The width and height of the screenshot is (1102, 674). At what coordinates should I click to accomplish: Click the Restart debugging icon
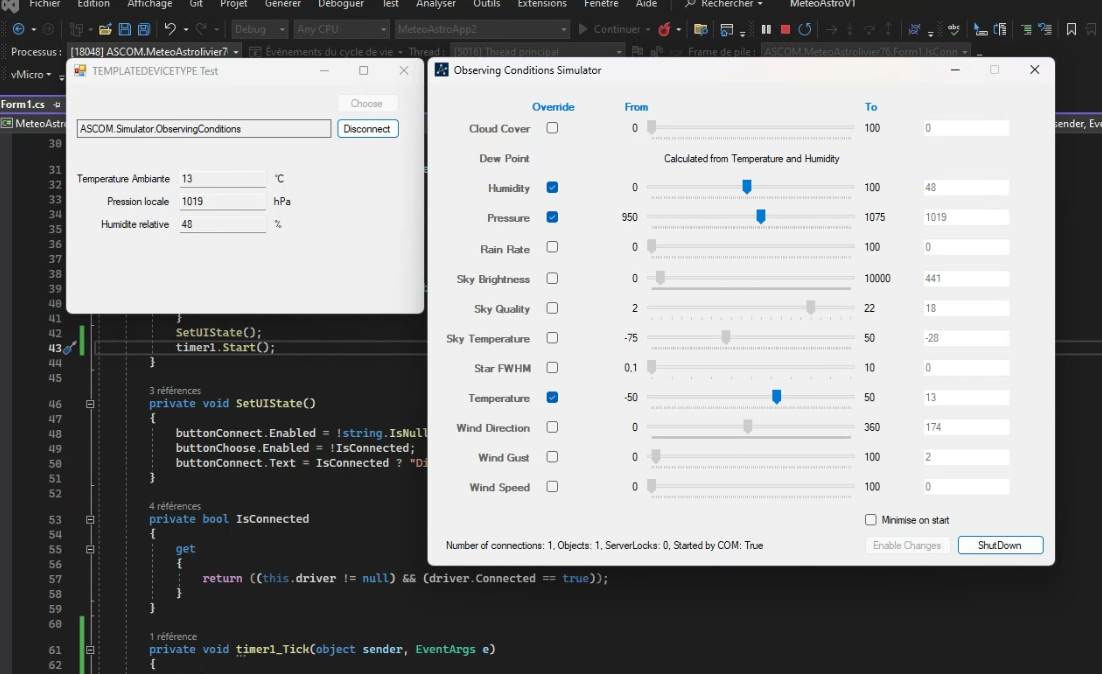point(805,30)
